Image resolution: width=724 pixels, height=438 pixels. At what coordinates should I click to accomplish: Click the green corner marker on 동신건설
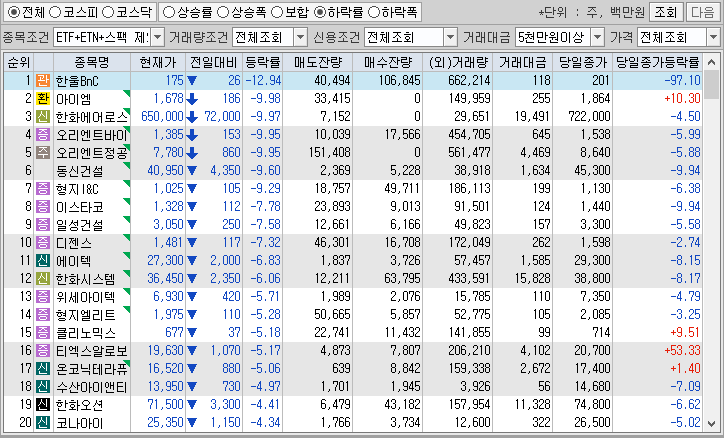(127, 165)
